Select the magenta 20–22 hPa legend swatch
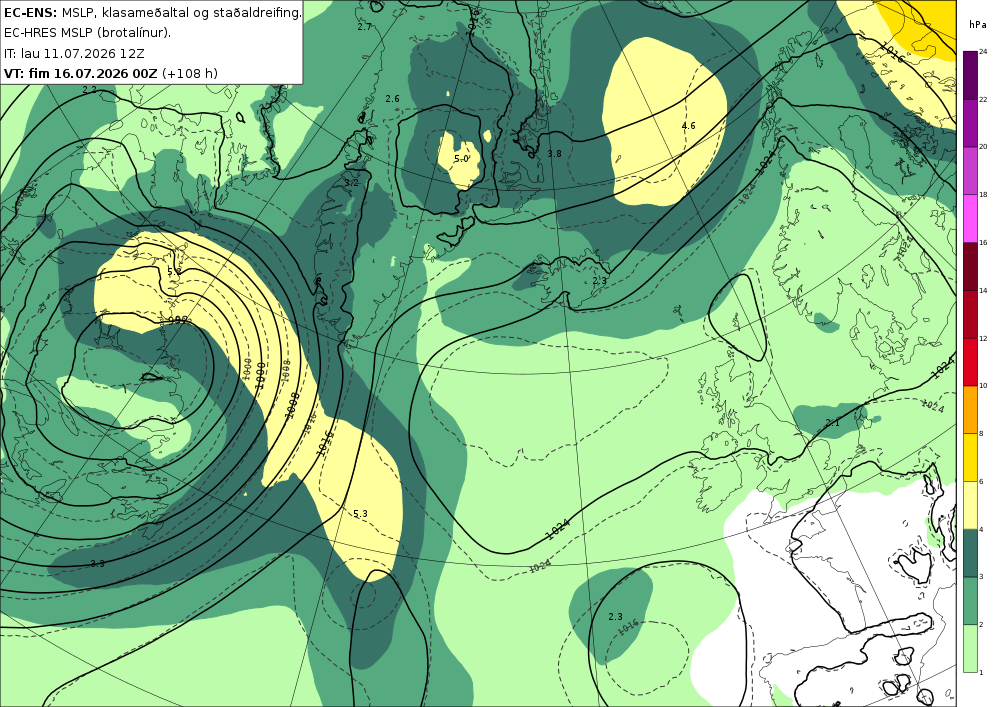This screenshot has width=1000, height=707. coord(970,123)
